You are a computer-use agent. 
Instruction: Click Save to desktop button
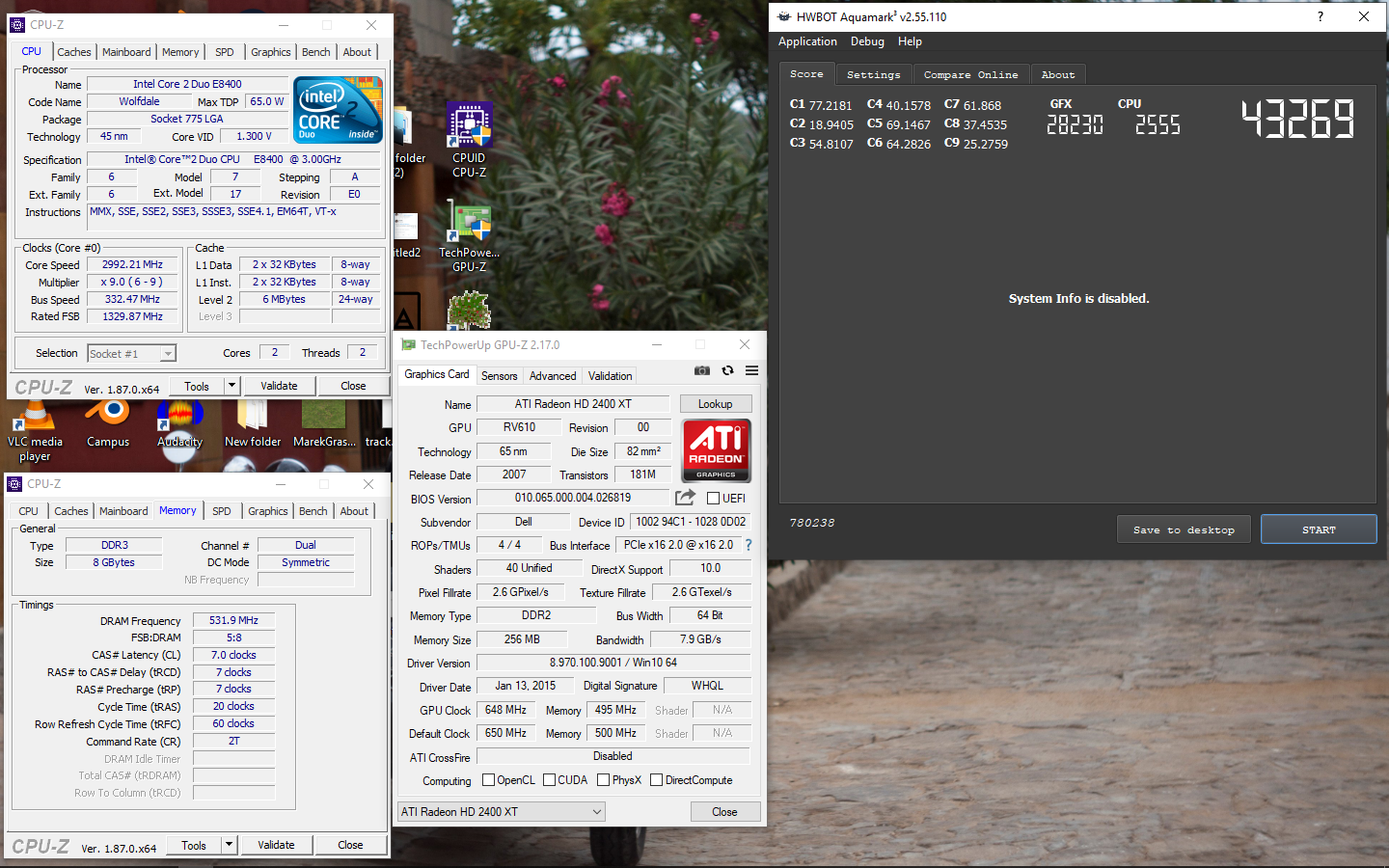[x=1184, y=529]
